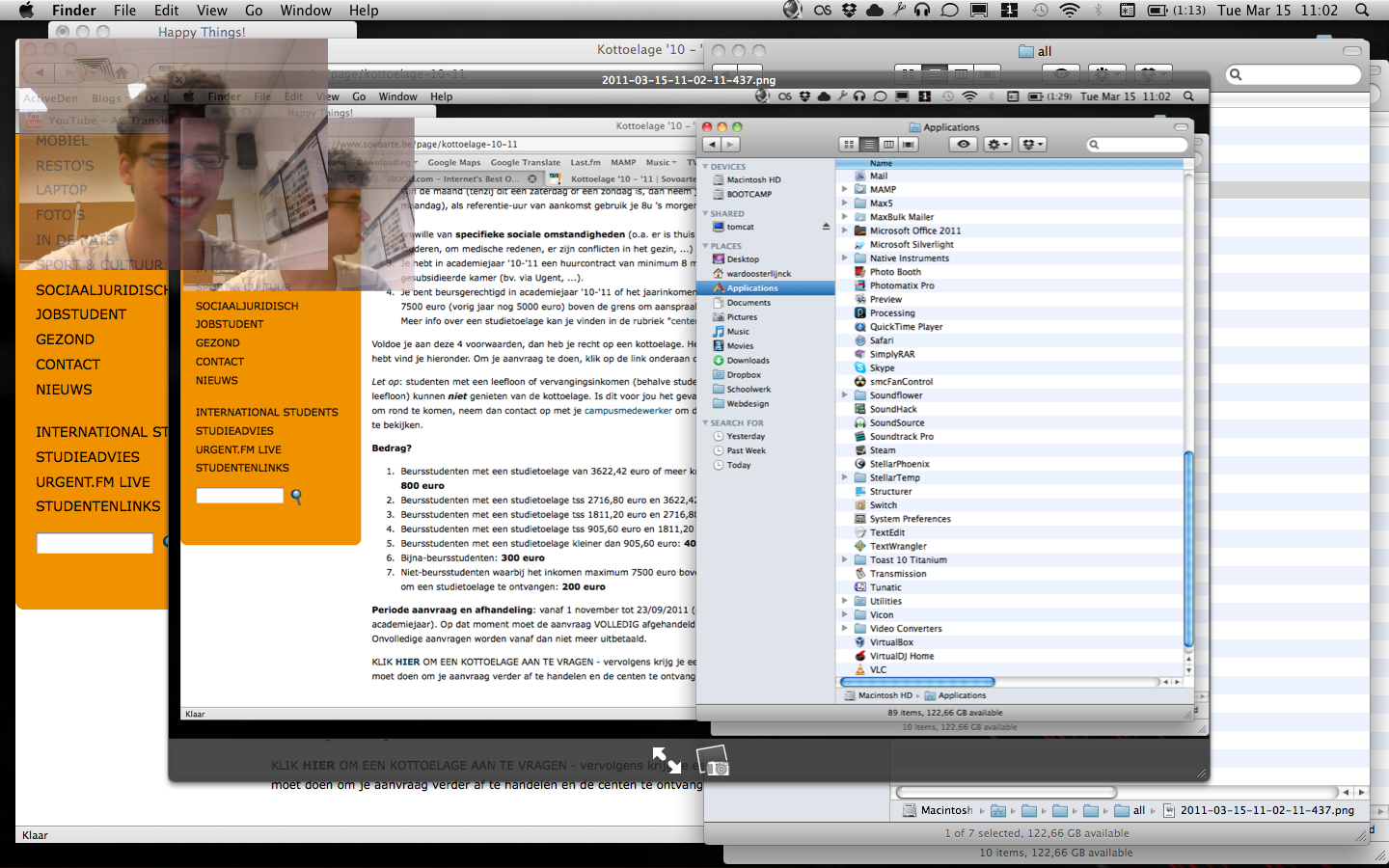1389x868 pixels.
Task: Click the eject icon next to tomcat
Action: (x=826, y=227)
